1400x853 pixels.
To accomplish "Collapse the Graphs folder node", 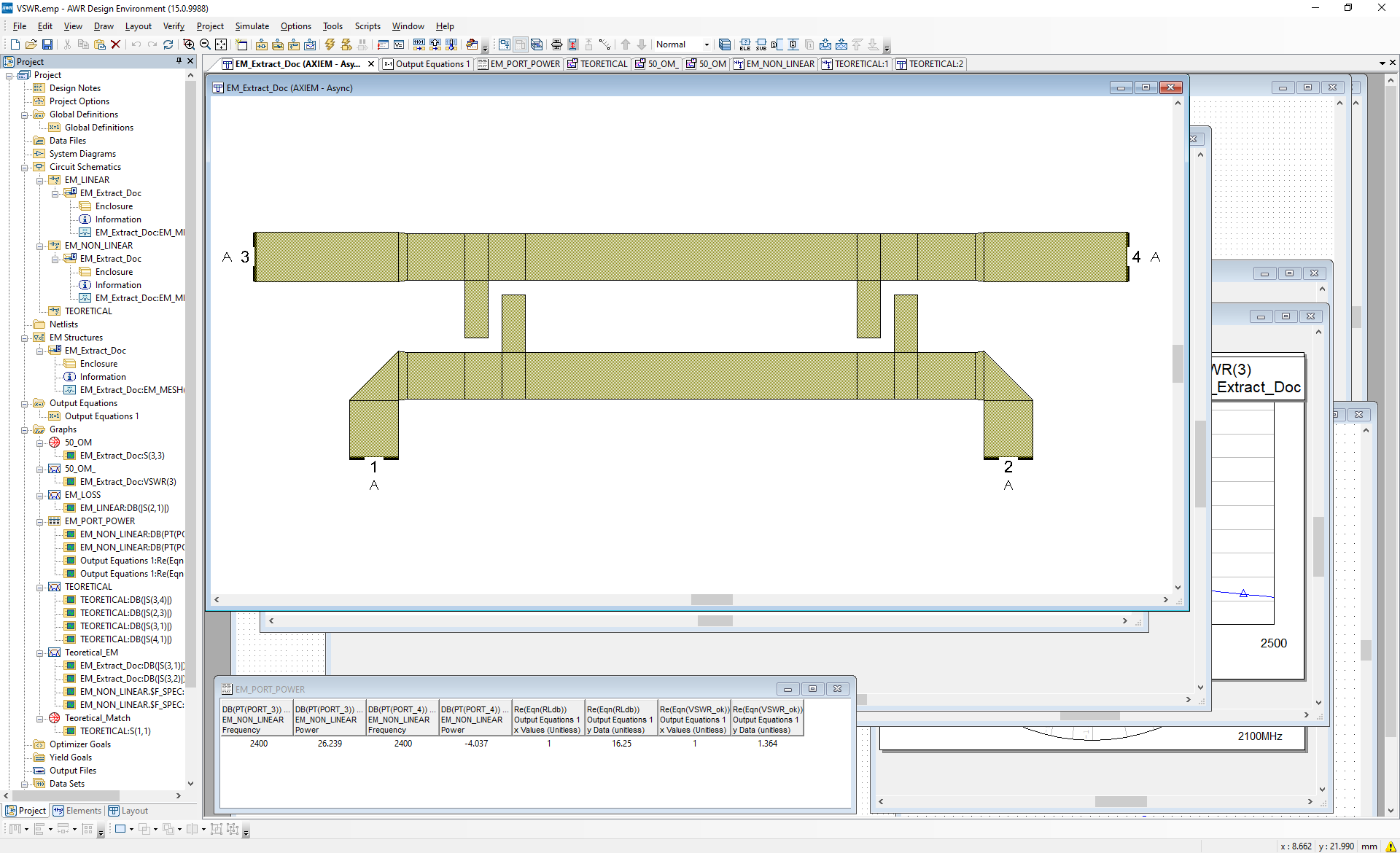I will point(25,429).
